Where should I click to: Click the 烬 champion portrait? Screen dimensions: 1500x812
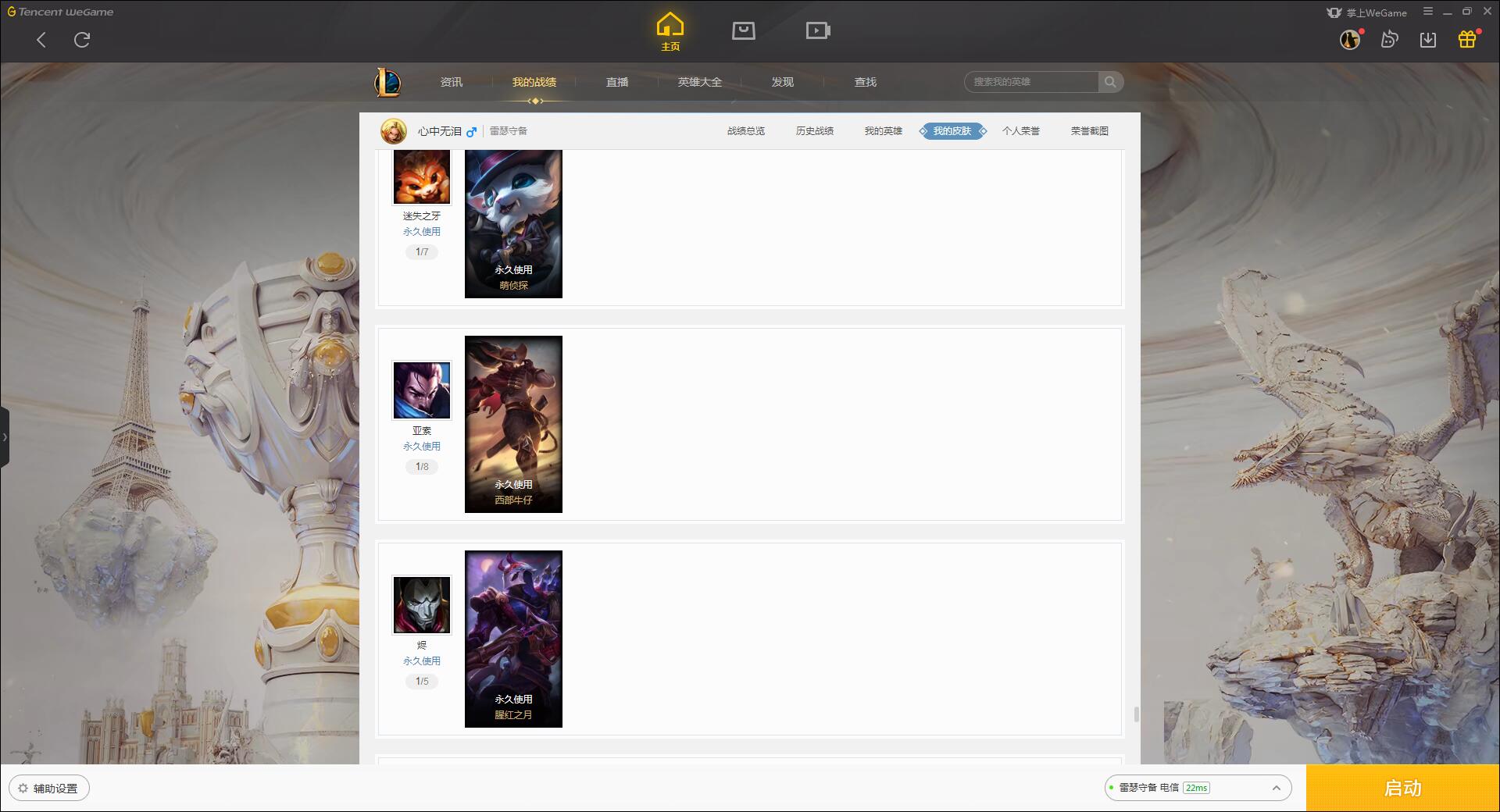point(422,605)
